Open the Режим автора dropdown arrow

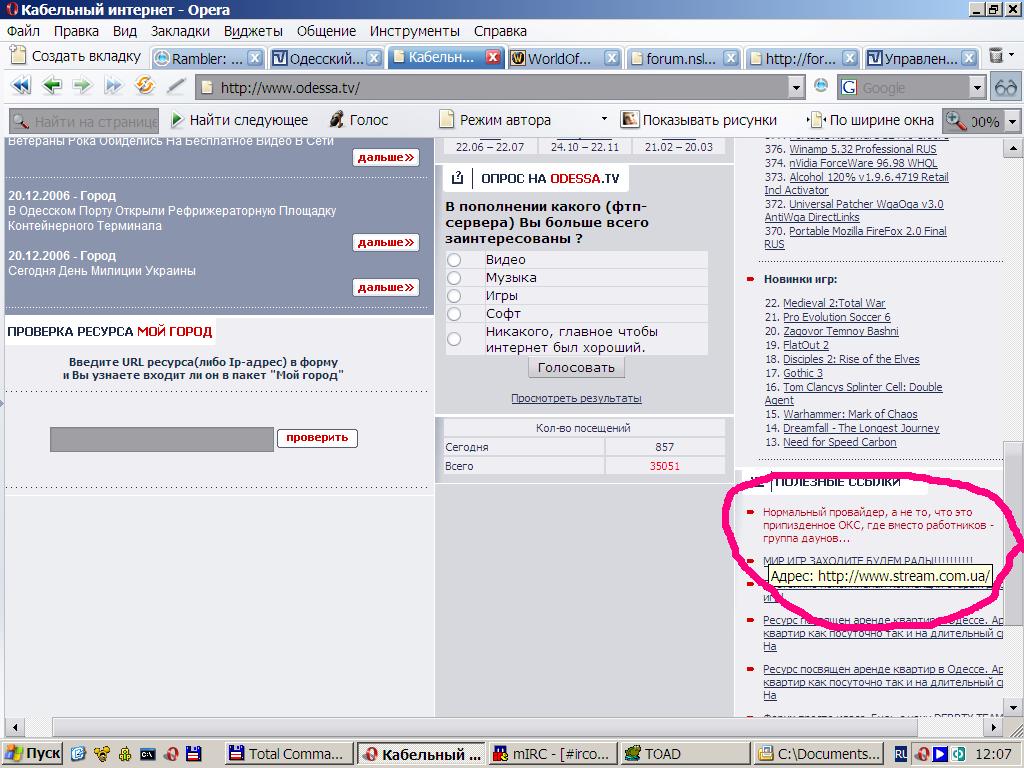point(604,119)
